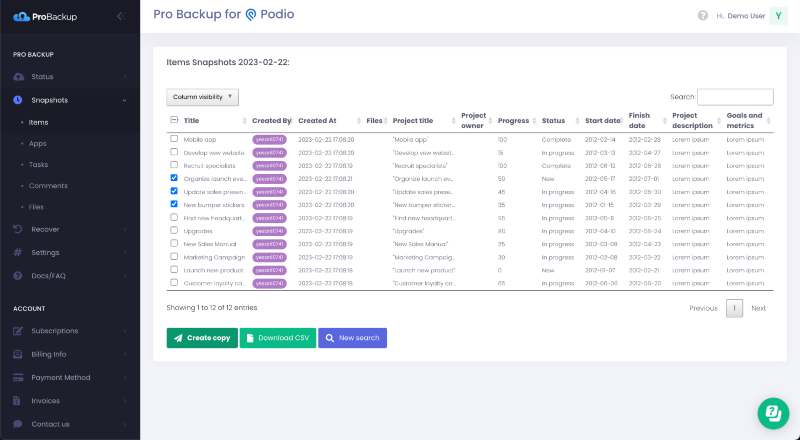Viewport: 800px width, 440px height.
Task: Click the Download CSV button
Action: 277,338
